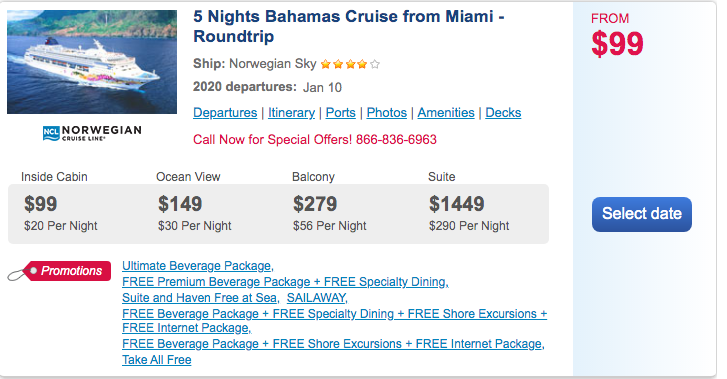The image size is (727, 379).
Task: Show the ship Amenities link
Action: click(x=446, y=113)
